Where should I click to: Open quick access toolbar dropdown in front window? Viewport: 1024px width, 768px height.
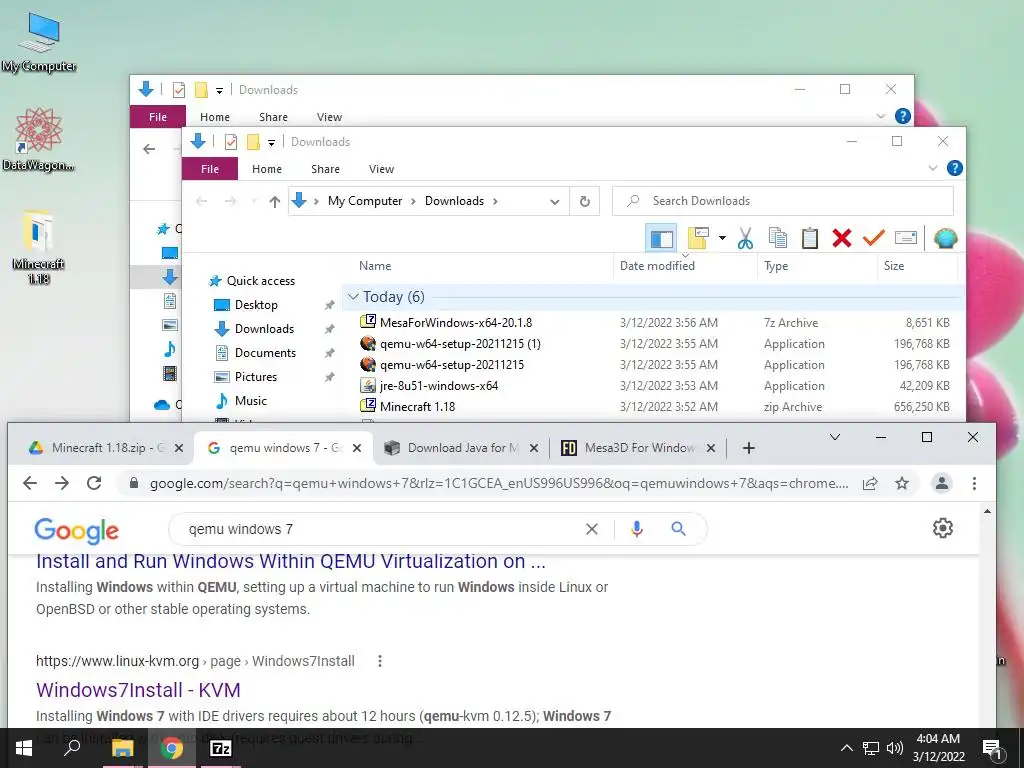click(x=271, y=142)
